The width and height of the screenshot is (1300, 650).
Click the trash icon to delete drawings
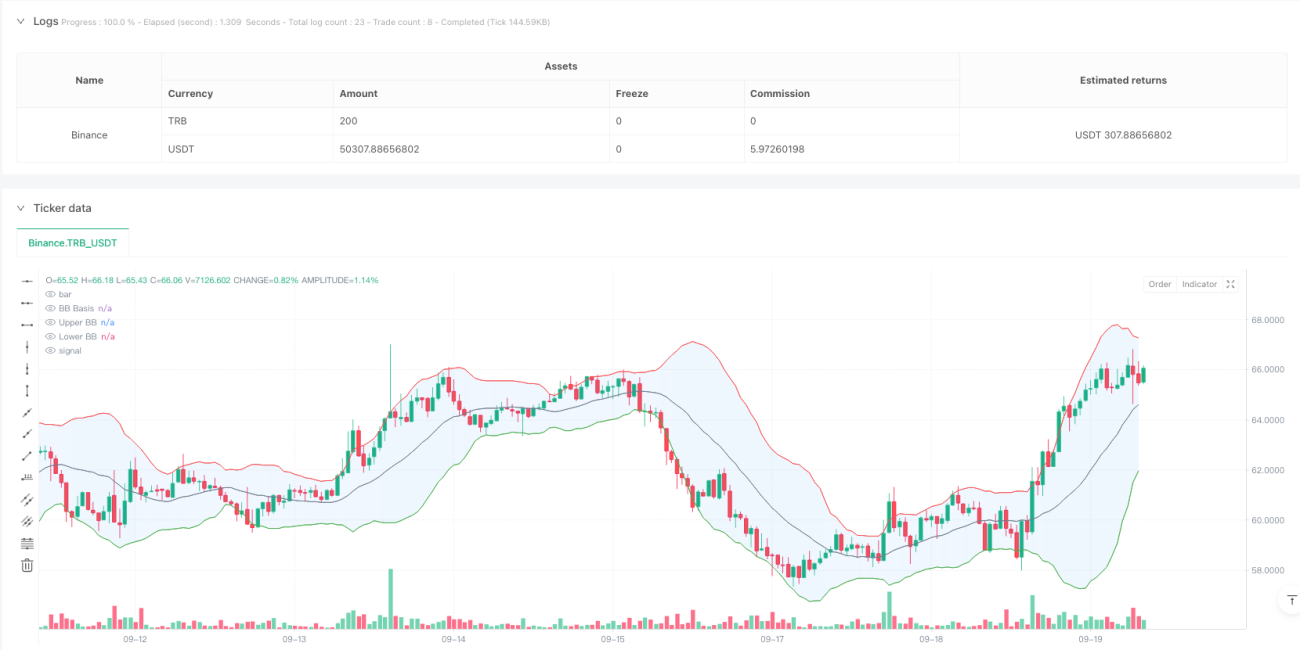[x=27, y=565]
